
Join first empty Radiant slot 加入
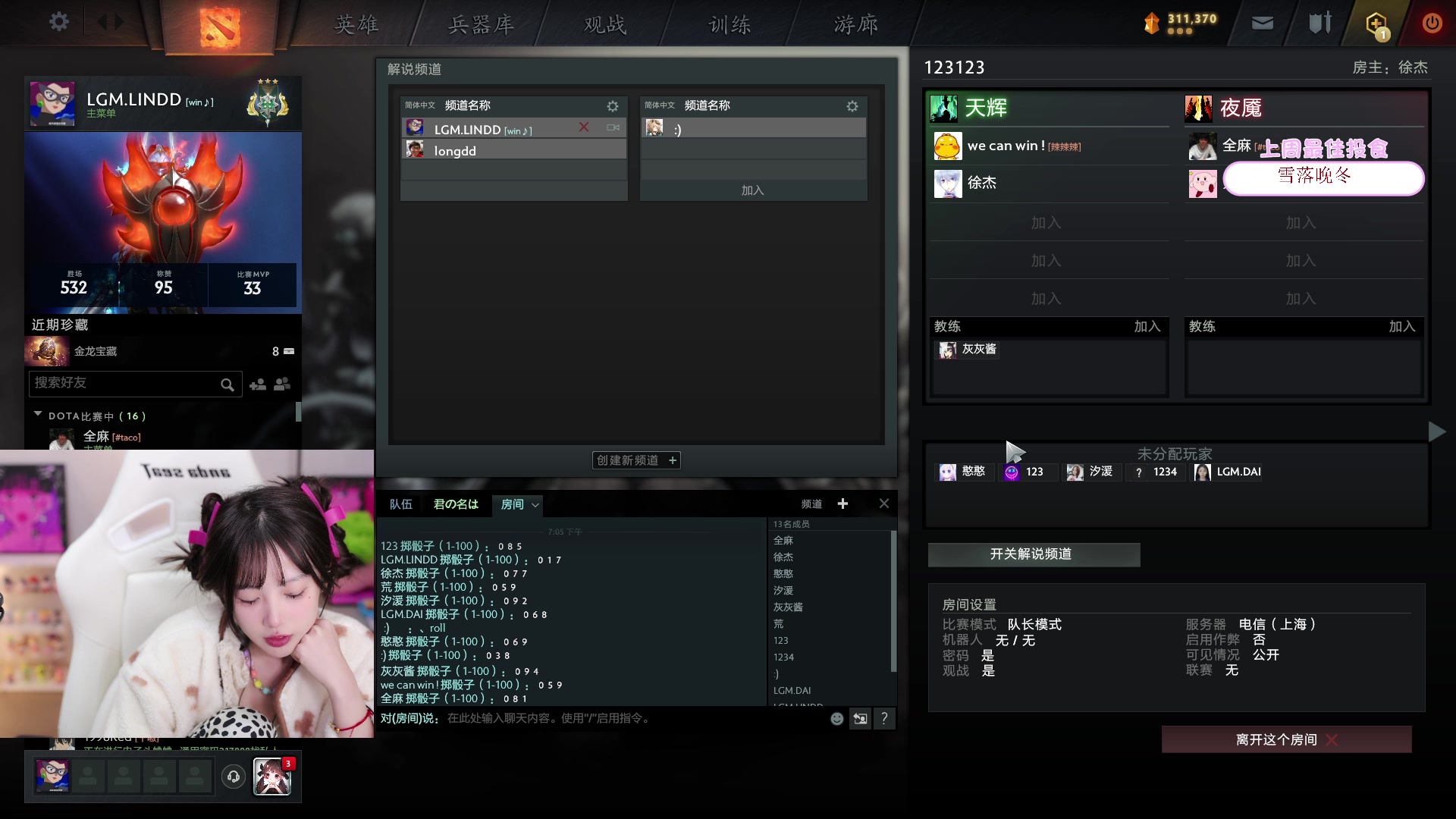click(1046, 223)
